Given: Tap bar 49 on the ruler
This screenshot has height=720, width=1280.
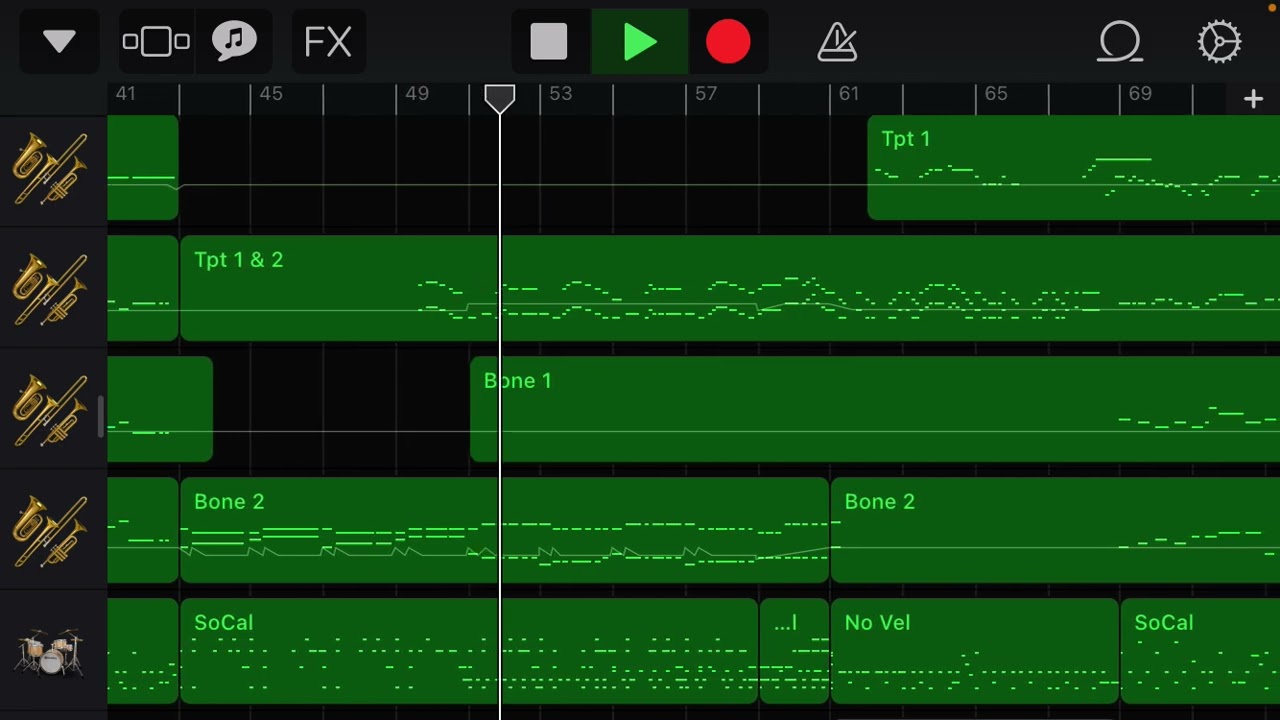Looking at the screenshot, I should (417, 94).
